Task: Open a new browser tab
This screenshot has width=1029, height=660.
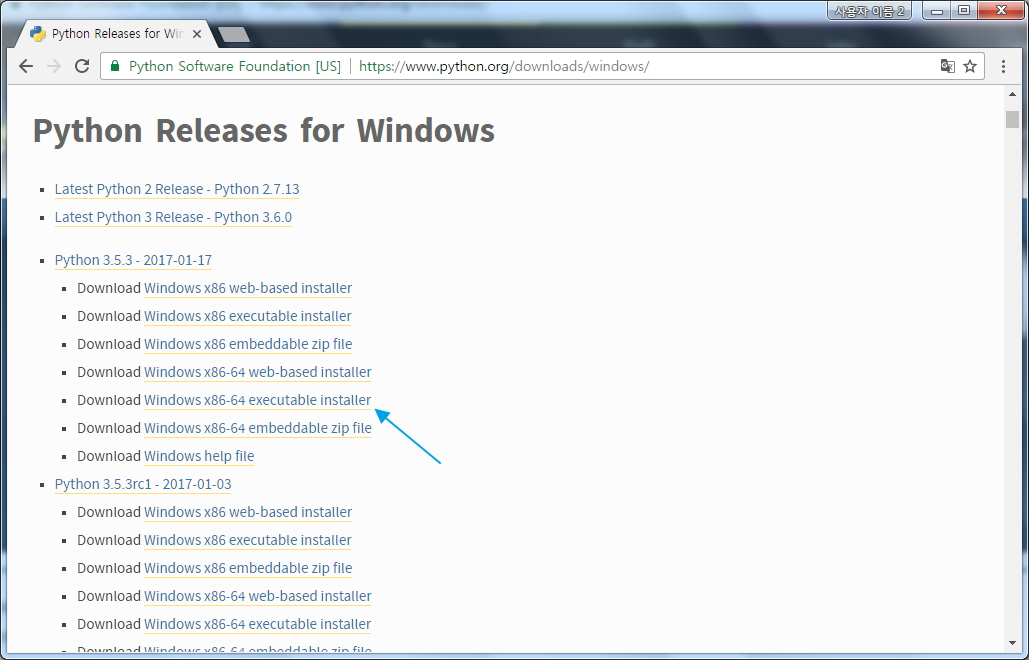Action: (234, 34)
